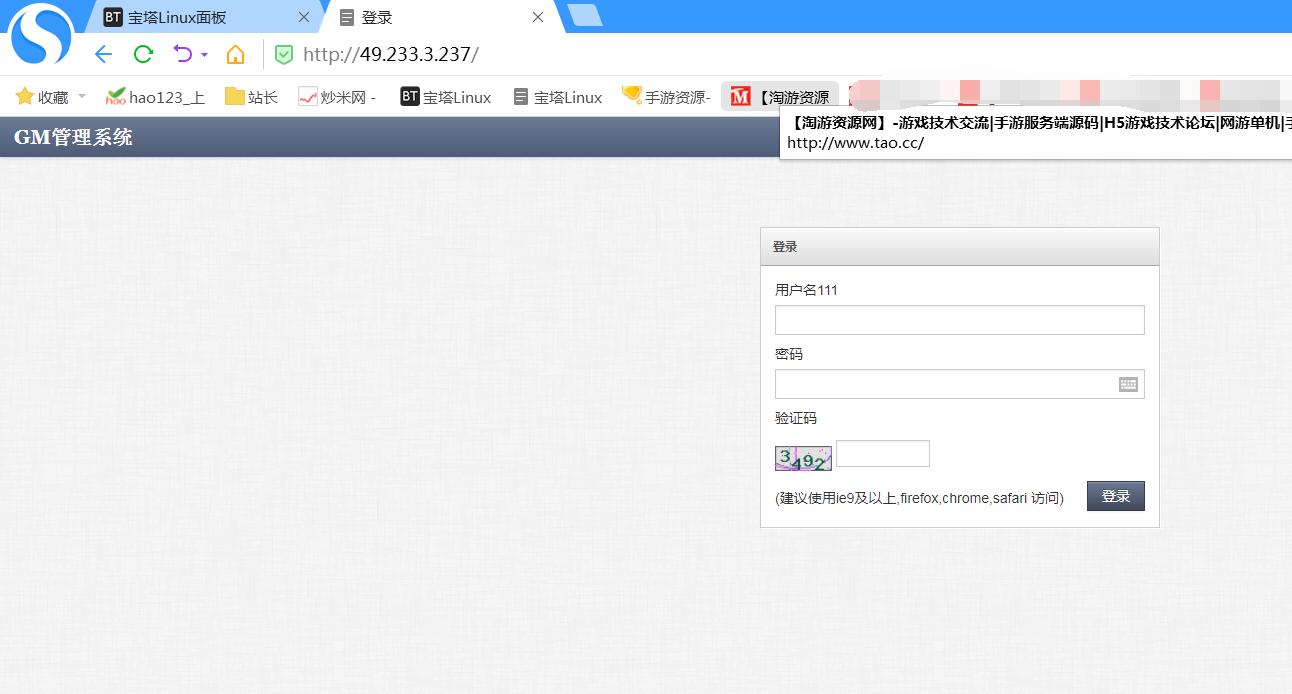Open the virtual keyboard icon in password field
This screenshot has height=694, width=1292.
[1128, 384]
